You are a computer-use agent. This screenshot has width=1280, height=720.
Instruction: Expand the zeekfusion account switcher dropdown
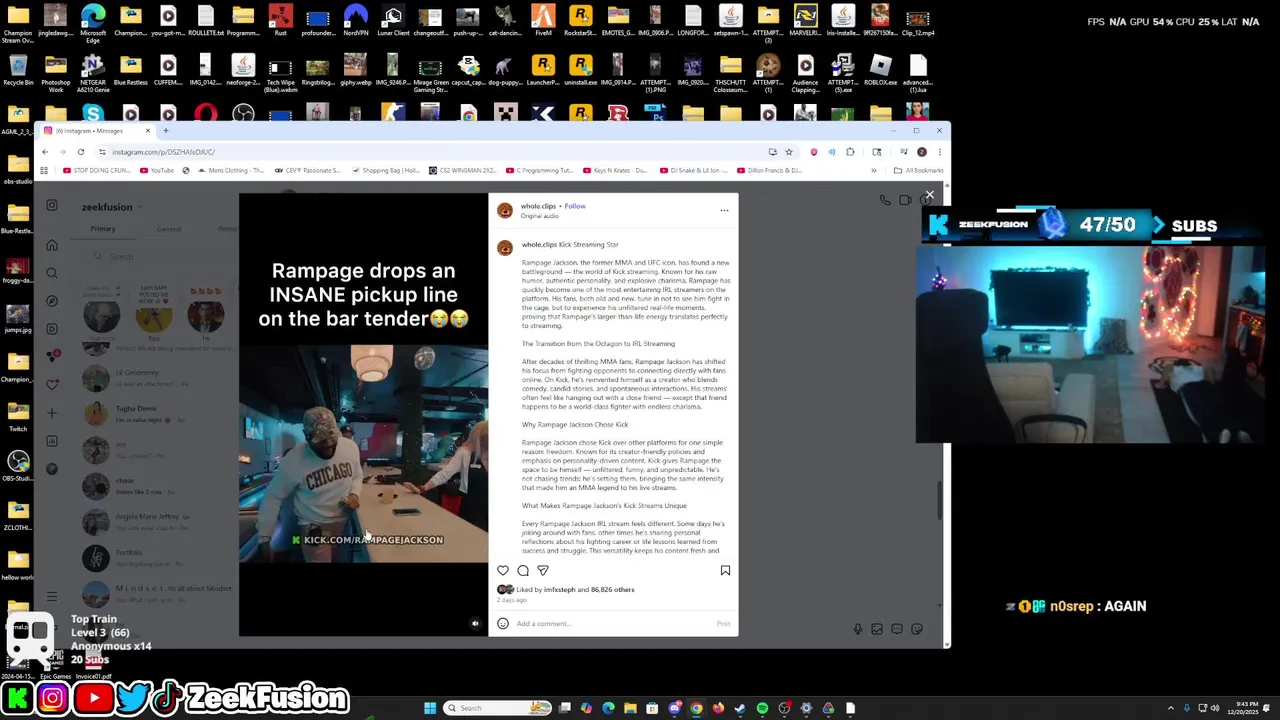click(x=110, y=207)
